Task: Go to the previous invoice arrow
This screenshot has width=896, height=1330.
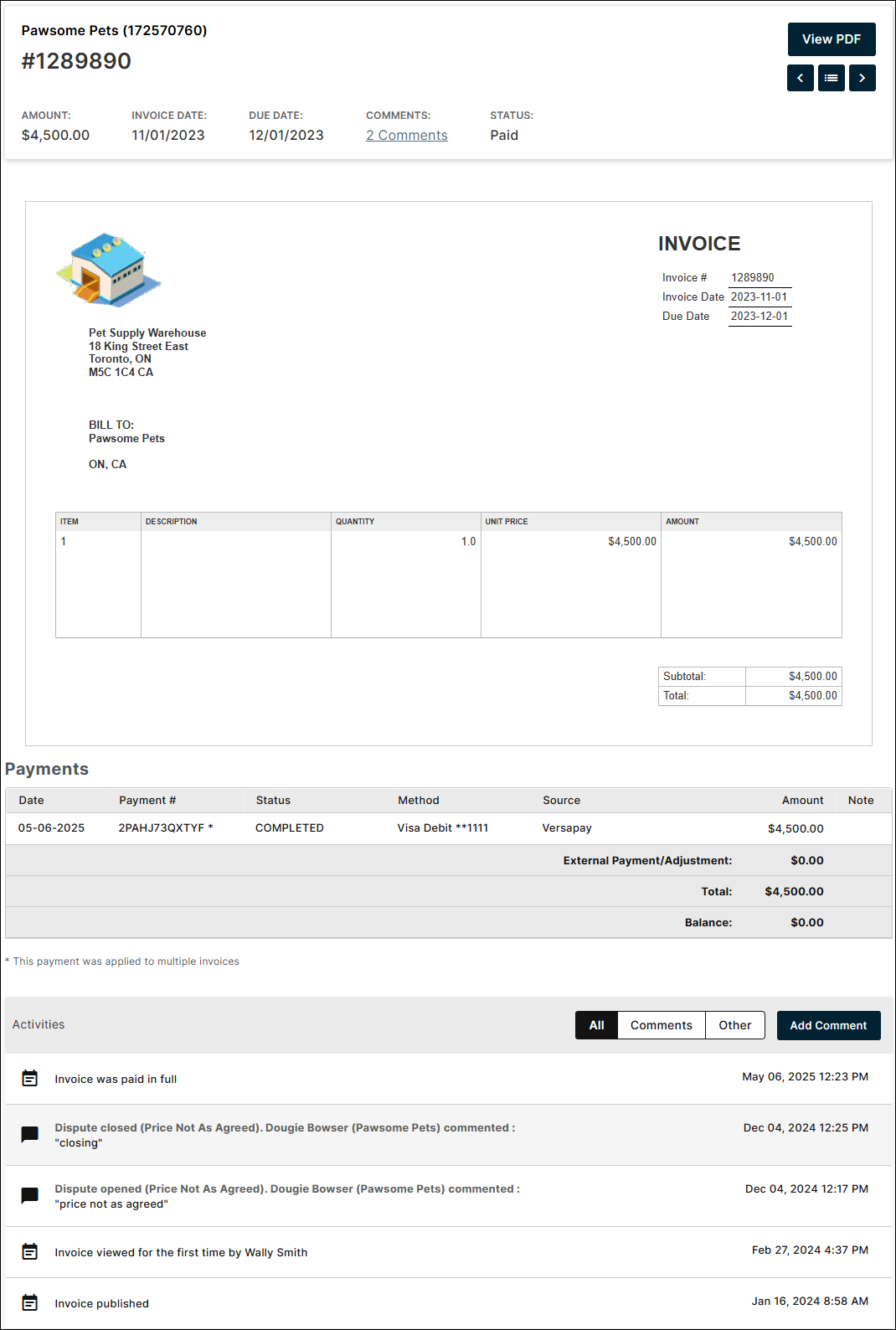Action: pyautogui.click(x=801, y=78)
